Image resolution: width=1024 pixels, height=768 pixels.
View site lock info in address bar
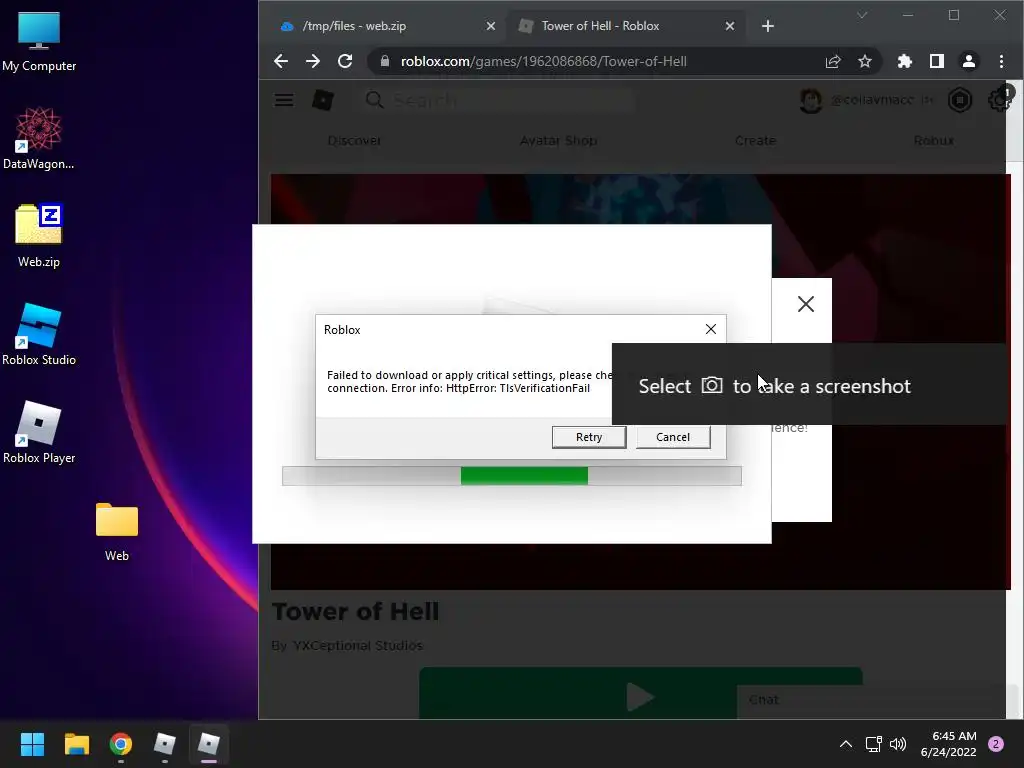click(385, 61)
